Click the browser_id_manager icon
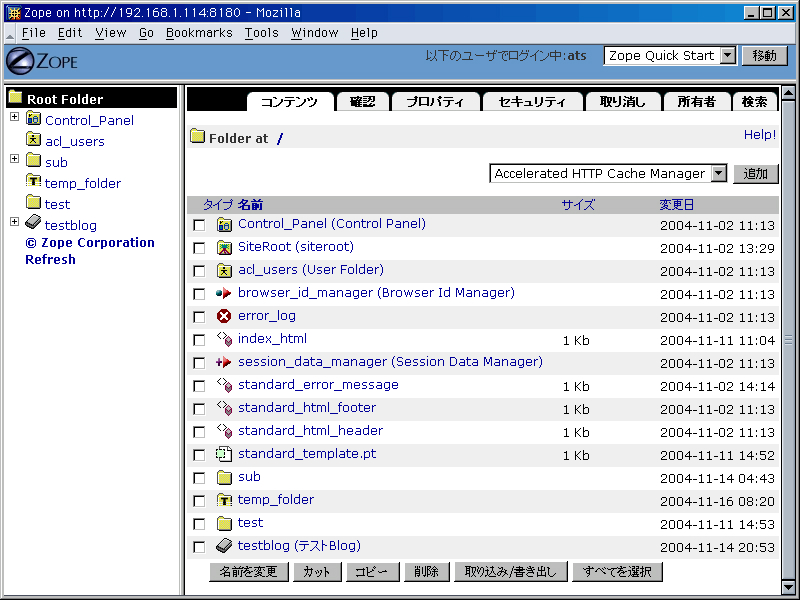This screenshot has width=800, height=600. pyautogui.click(x=223, y=293)
